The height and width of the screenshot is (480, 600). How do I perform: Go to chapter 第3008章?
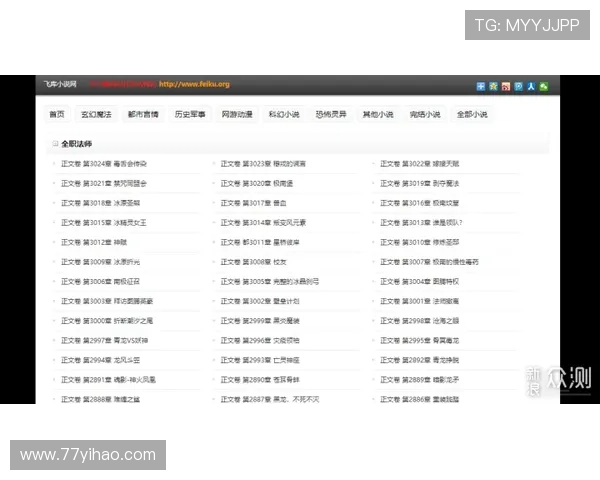(x=253, y=262)
